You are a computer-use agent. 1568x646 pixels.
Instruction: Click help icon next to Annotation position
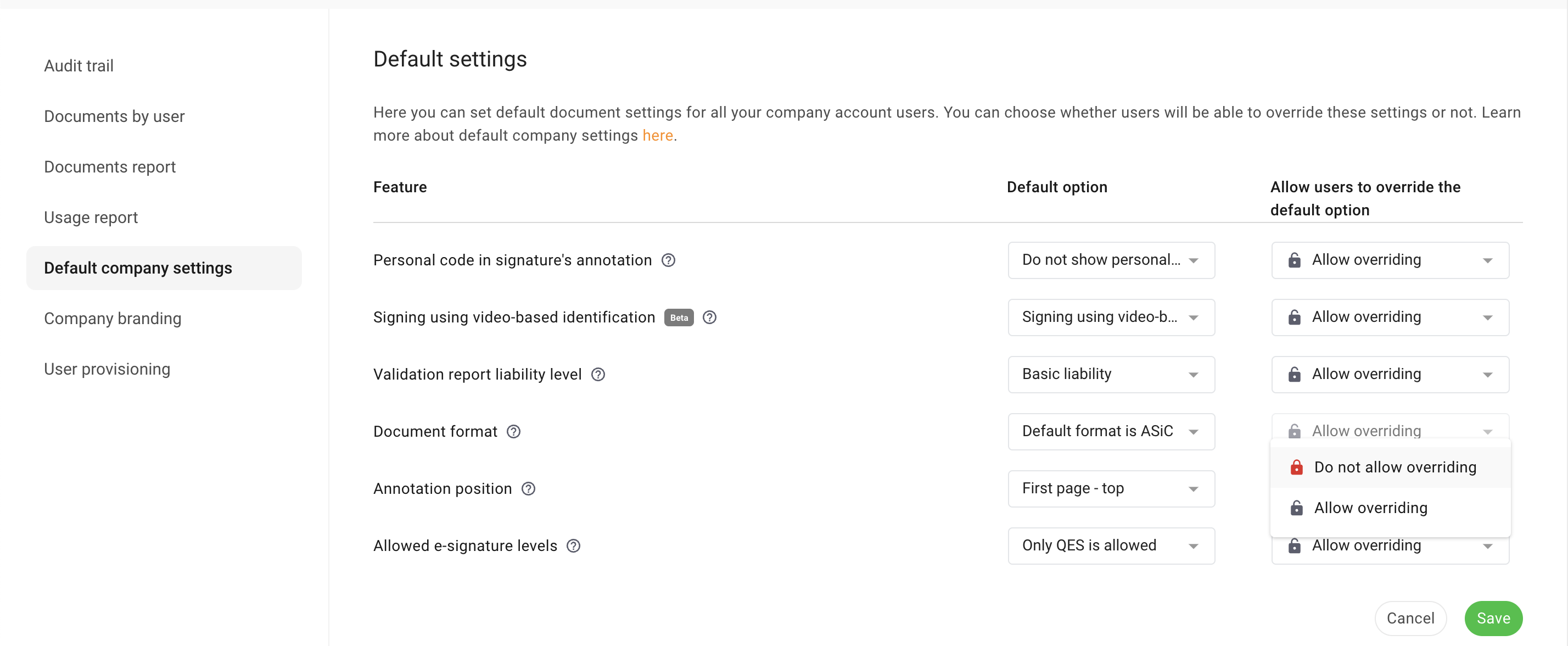pyautogui.click(x=528, y=489)
